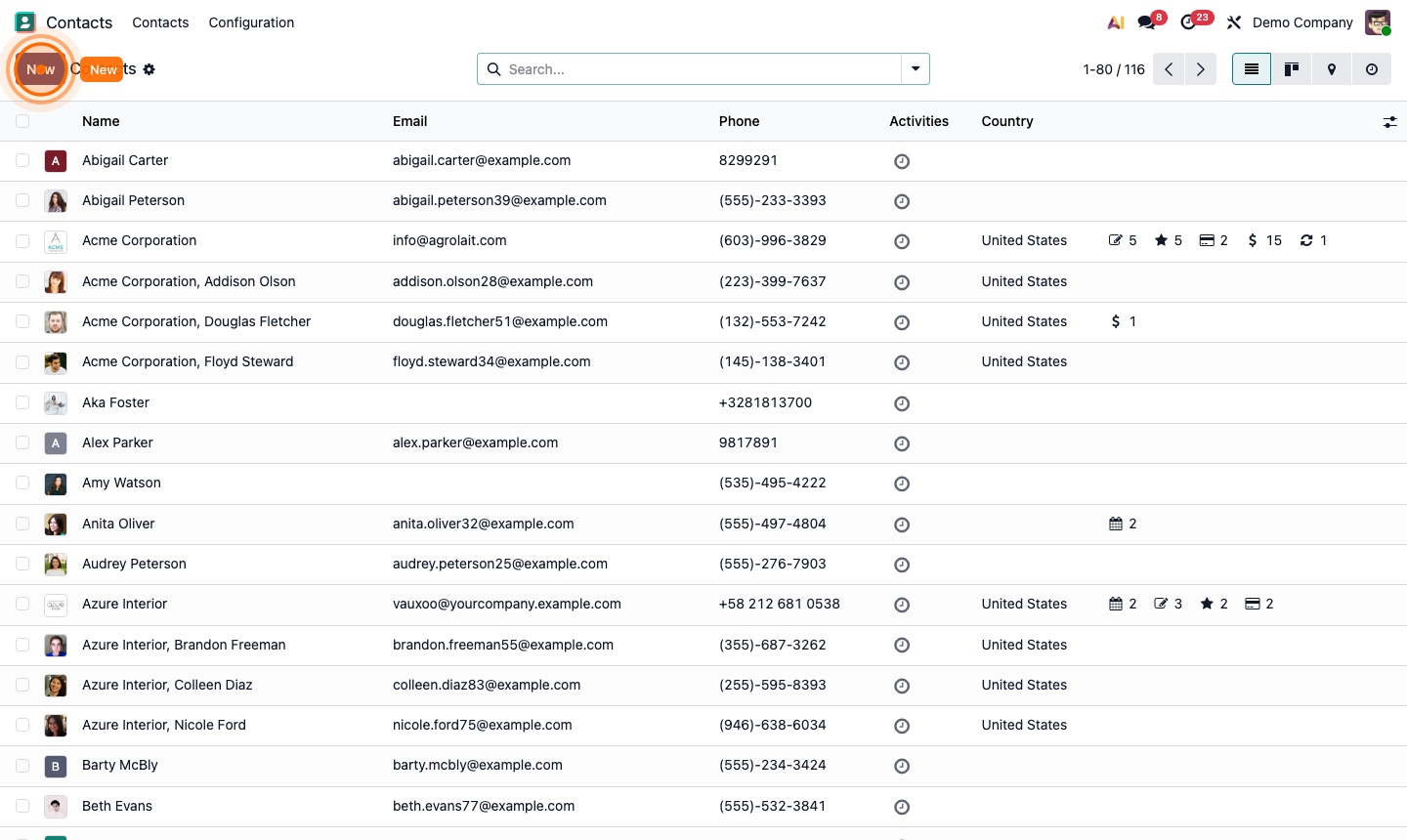Open the AI assistant from the top bar
Screen dimensions: 1407x840
[1115, 21]
